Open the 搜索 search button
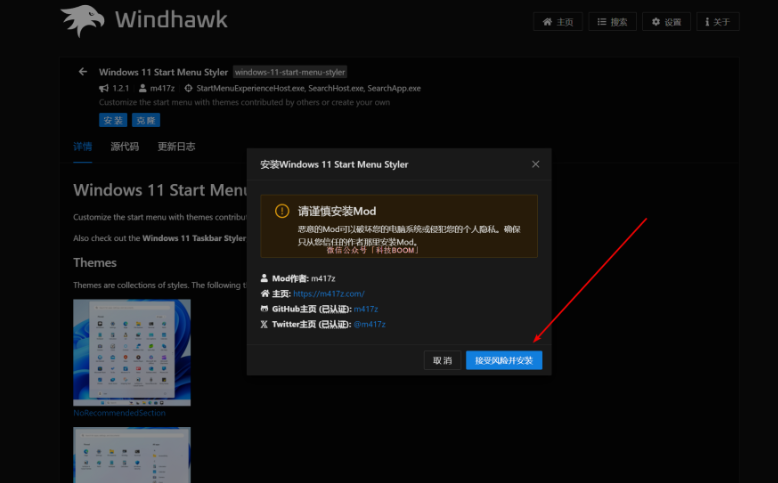Viewport: 778px width, 483px height. (612, 22)
